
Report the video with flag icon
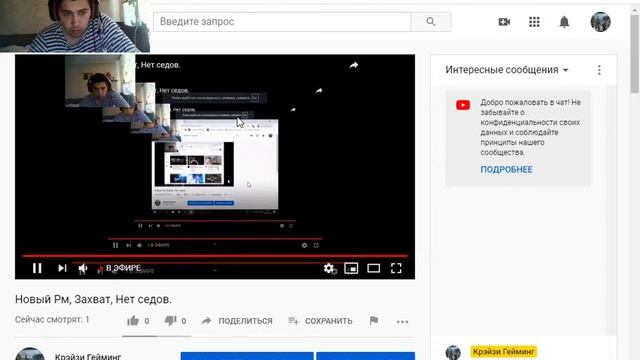coord(374,321)
